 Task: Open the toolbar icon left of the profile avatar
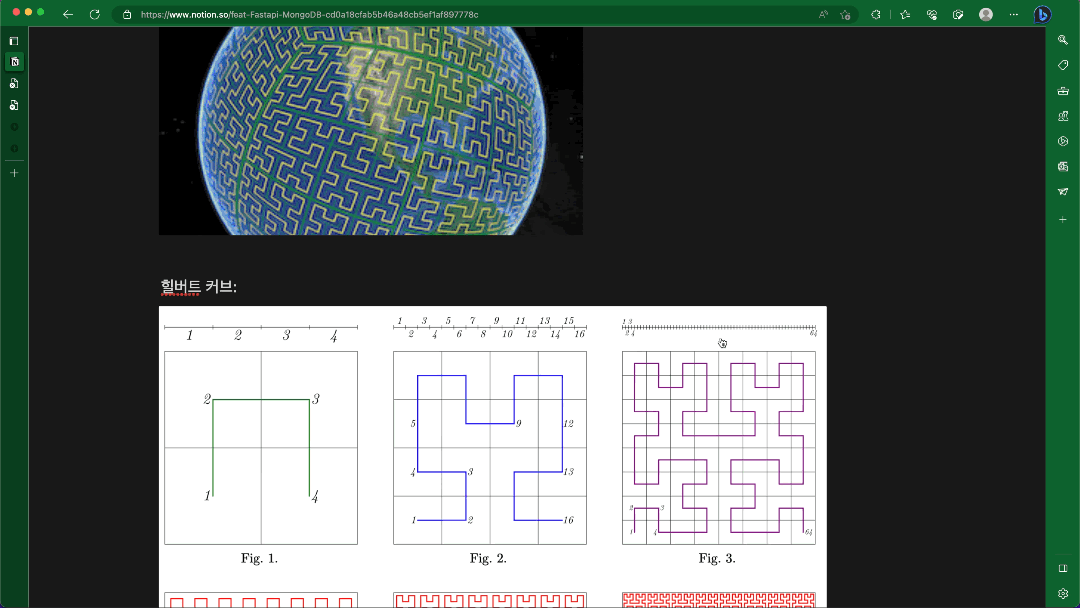pyautogui.click(x=958, y=14)
